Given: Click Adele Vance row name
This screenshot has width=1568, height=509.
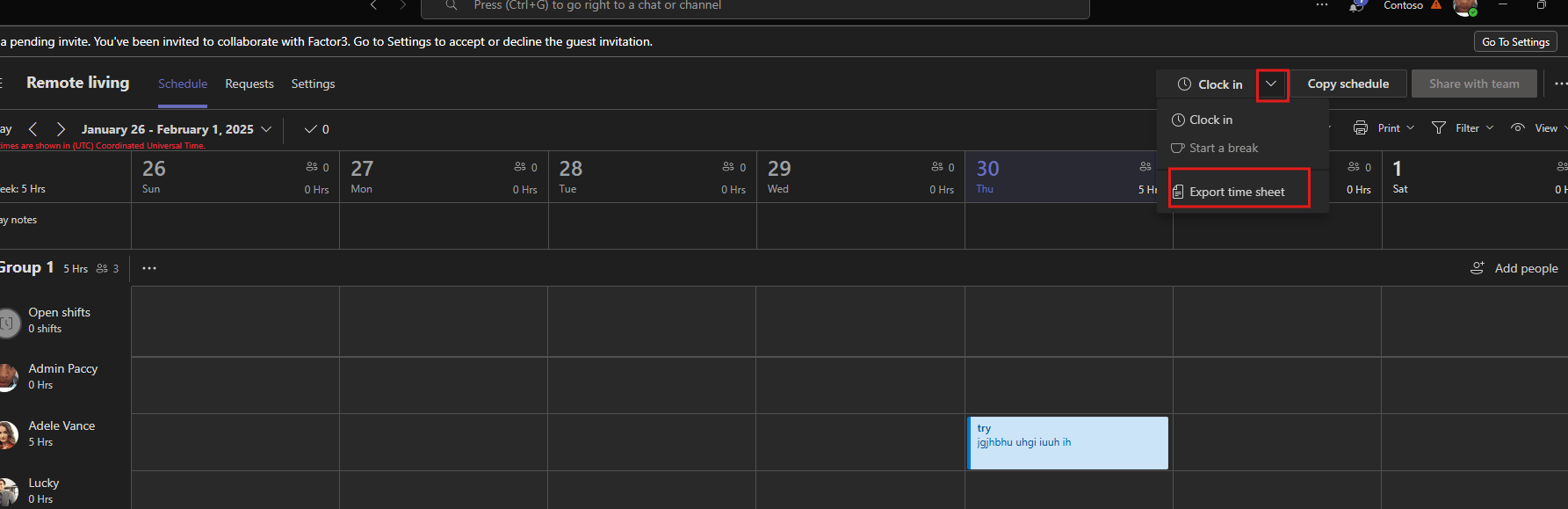Looking at the screenshot, I should pyautogui.click(x=61, y=425).
